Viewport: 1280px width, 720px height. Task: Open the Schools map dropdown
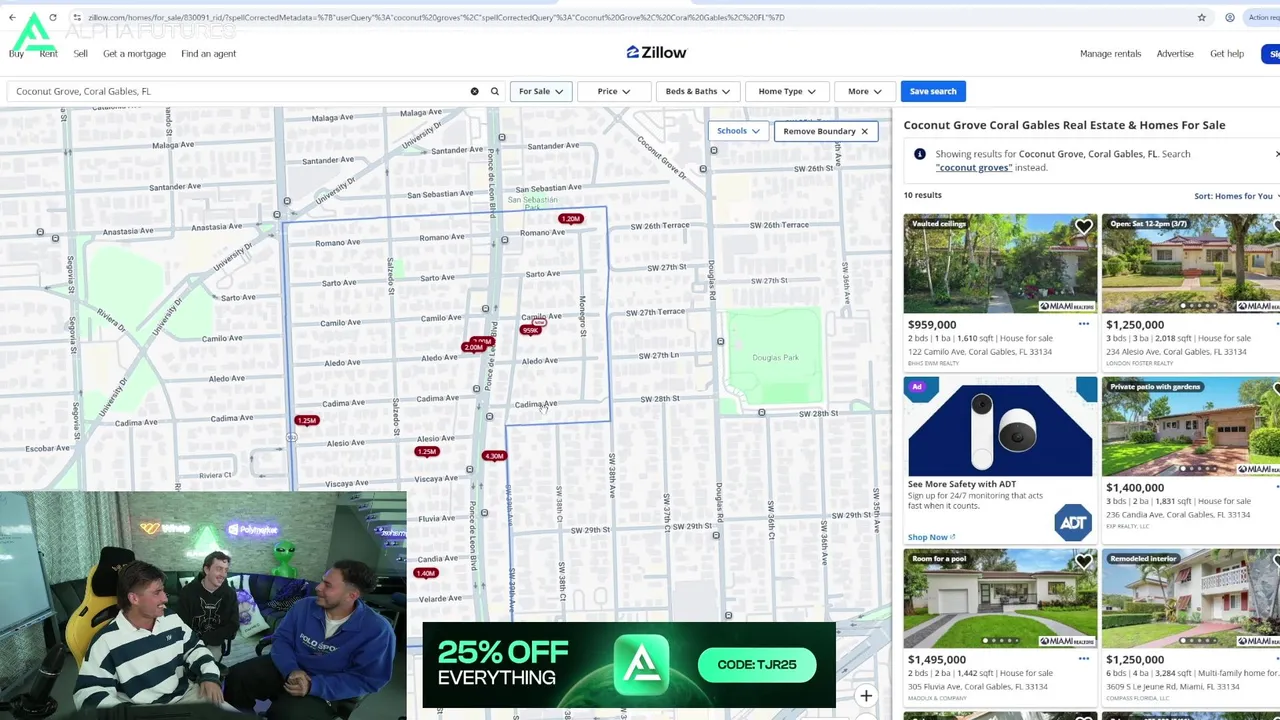[x=737, y=131]
